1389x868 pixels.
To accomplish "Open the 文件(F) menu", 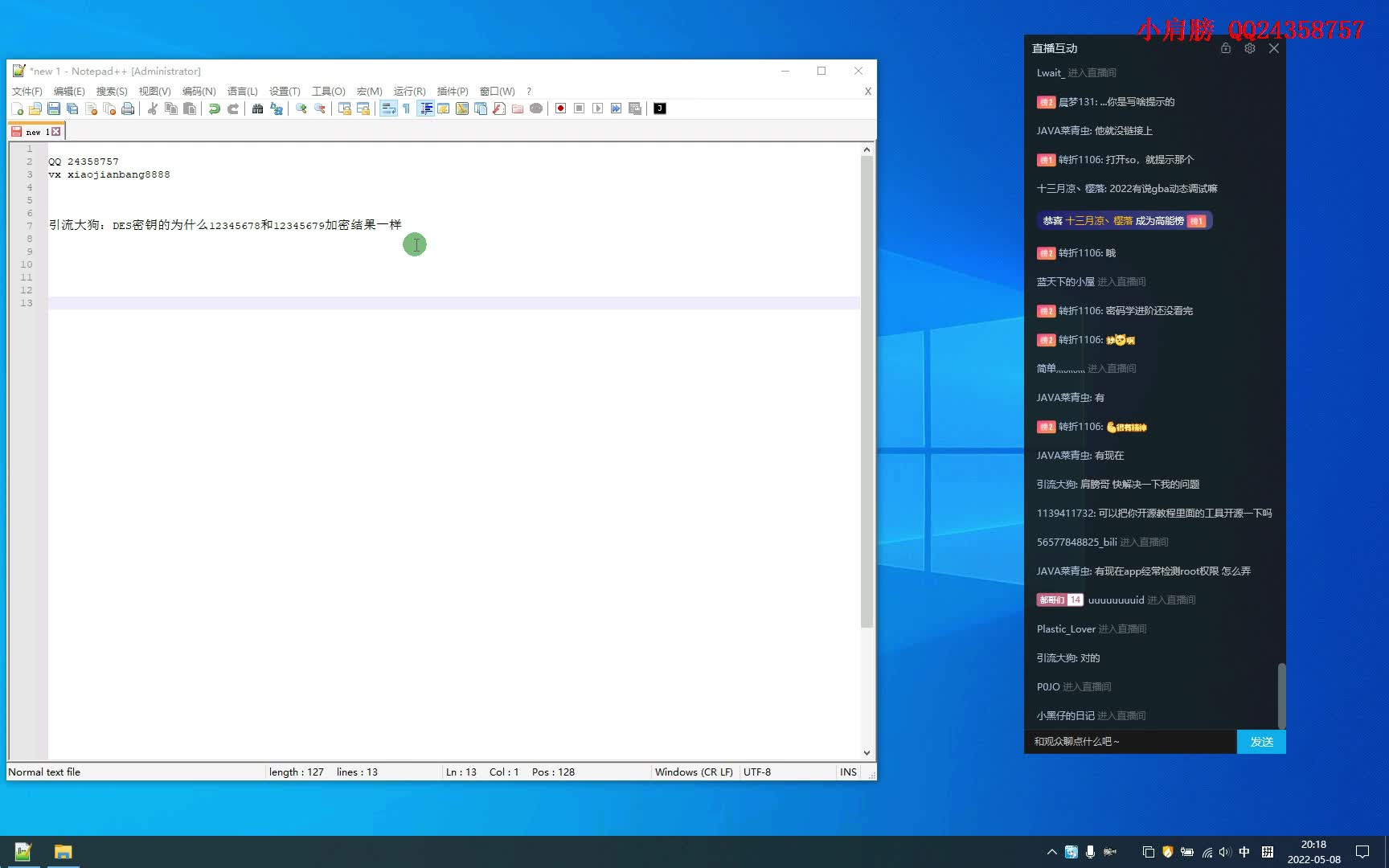I will (x=27, y=91).
